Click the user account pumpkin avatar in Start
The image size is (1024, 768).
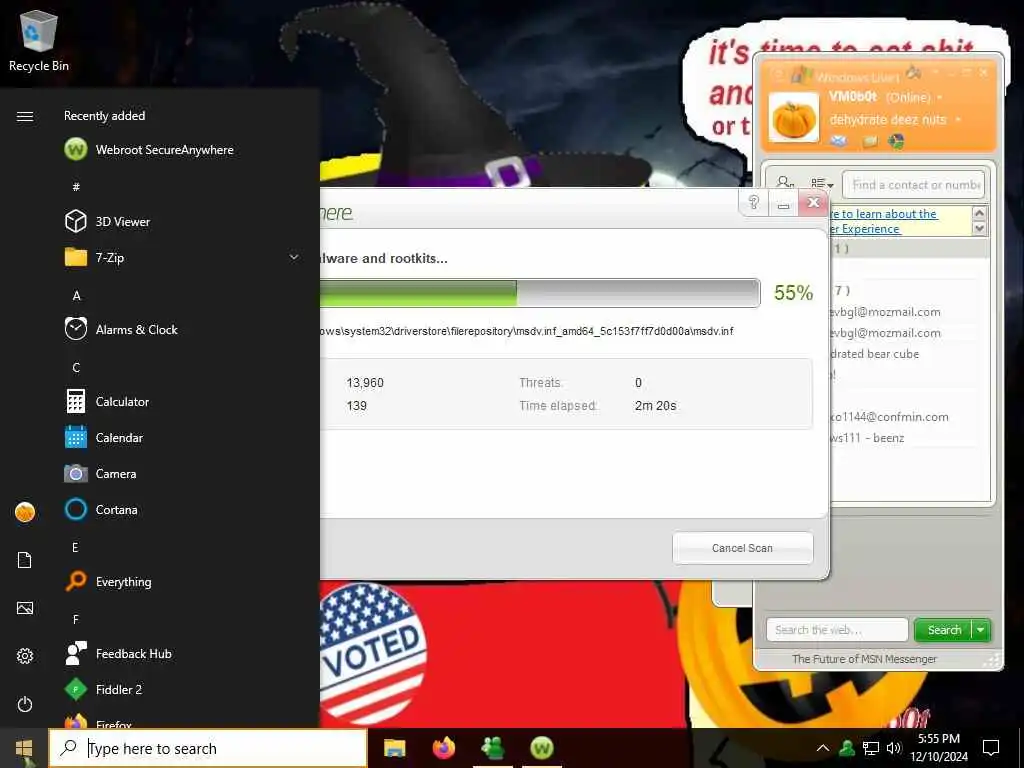(x=25, y=512)
